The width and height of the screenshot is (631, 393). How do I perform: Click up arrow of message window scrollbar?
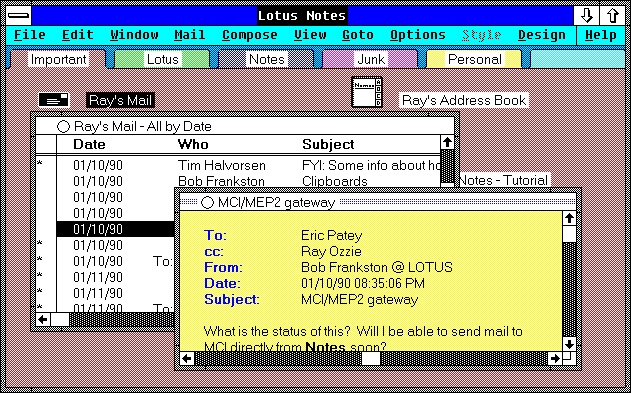pyautogui.click(x=569, y=218)
